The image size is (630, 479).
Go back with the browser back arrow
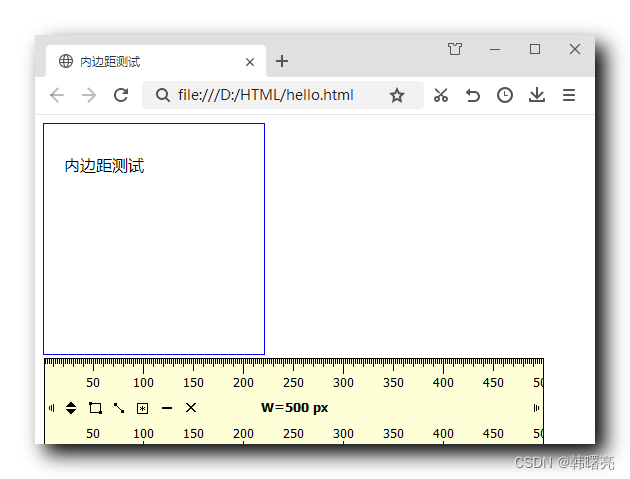[57, 96]
